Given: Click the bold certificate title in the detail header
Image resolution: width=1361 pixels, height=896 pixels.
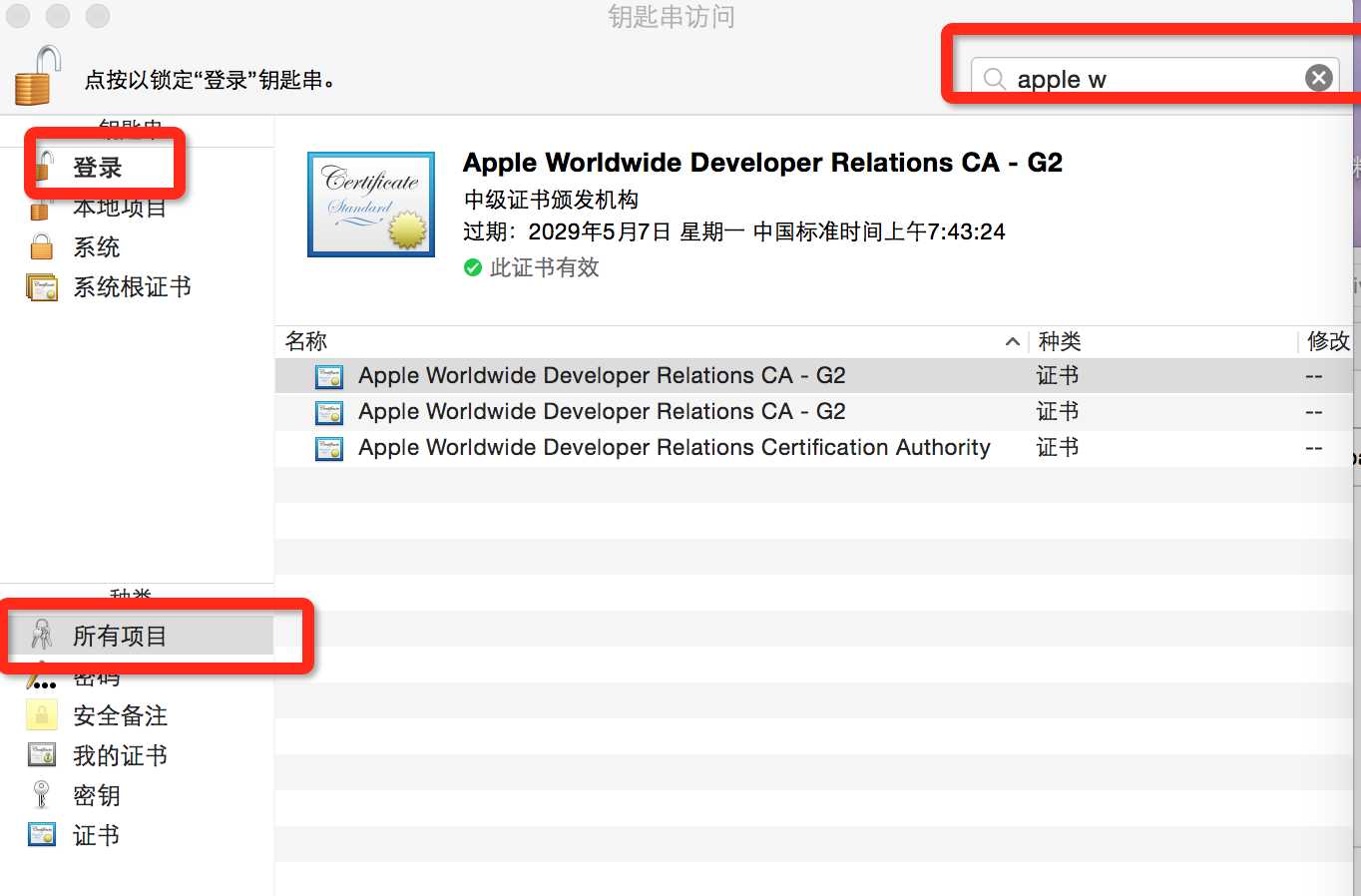Looking at the screenshot, I should pos(762,163).
